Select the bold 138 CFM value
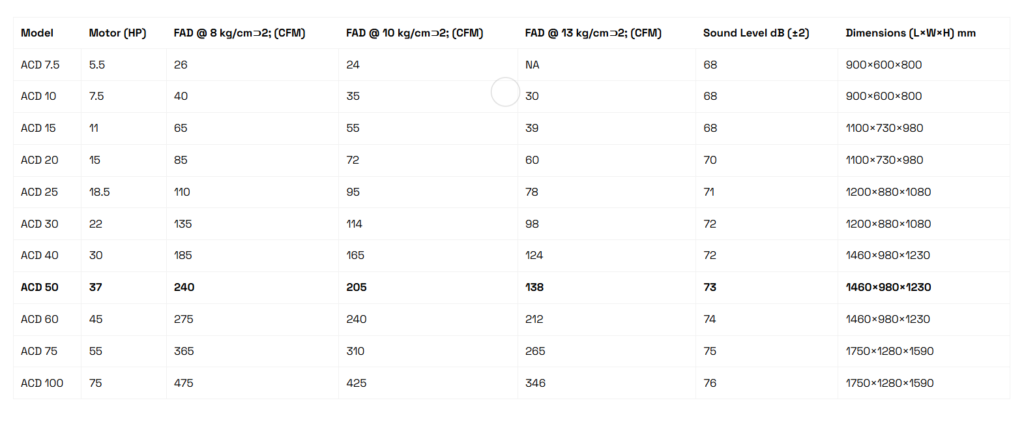The height and width of the screenshot is (424, 1024). pos(534,287)
